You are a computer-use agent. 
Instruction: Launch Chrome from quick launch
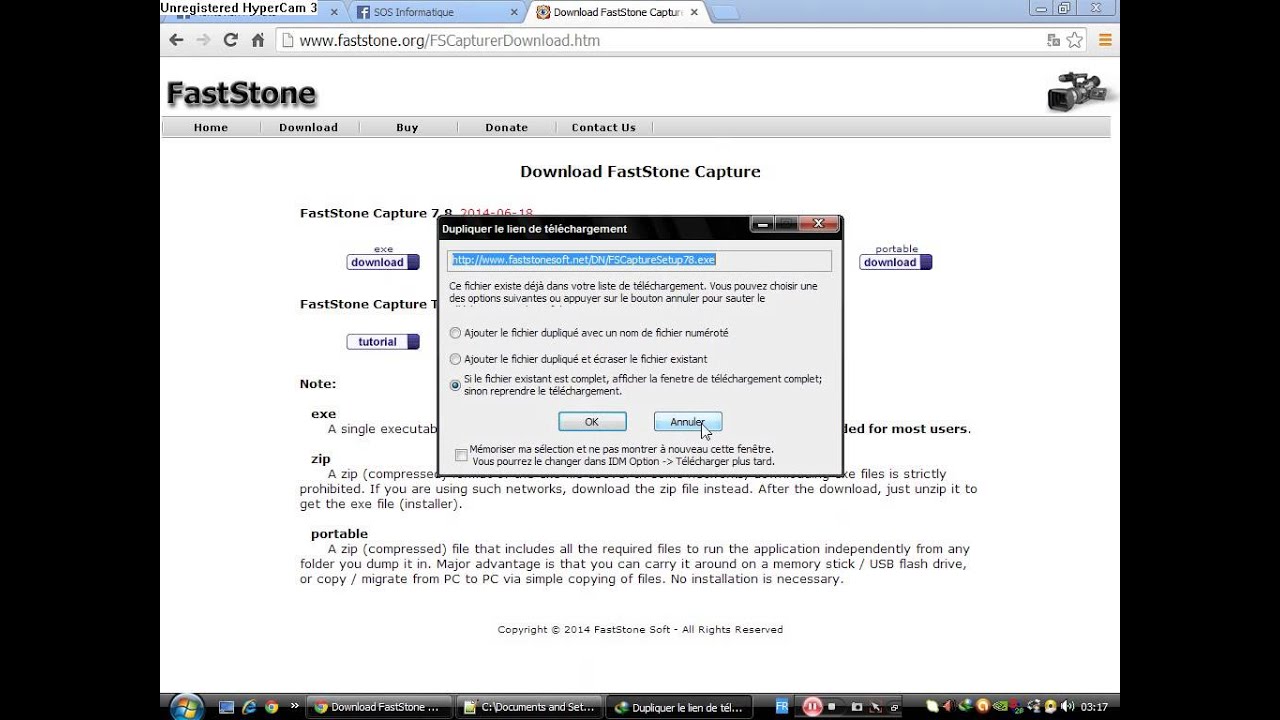[x=271, y=707]
